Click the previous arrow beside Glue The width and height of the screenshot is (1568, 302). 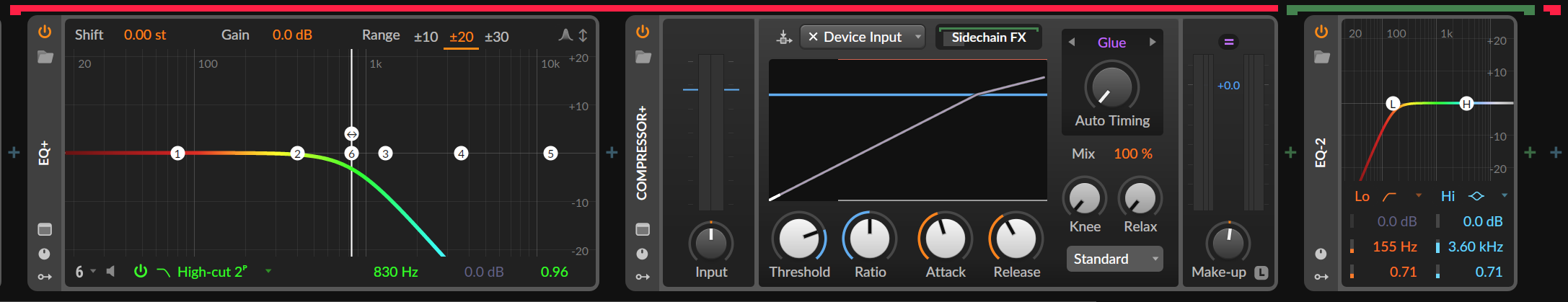click(x=1072, y=43)
